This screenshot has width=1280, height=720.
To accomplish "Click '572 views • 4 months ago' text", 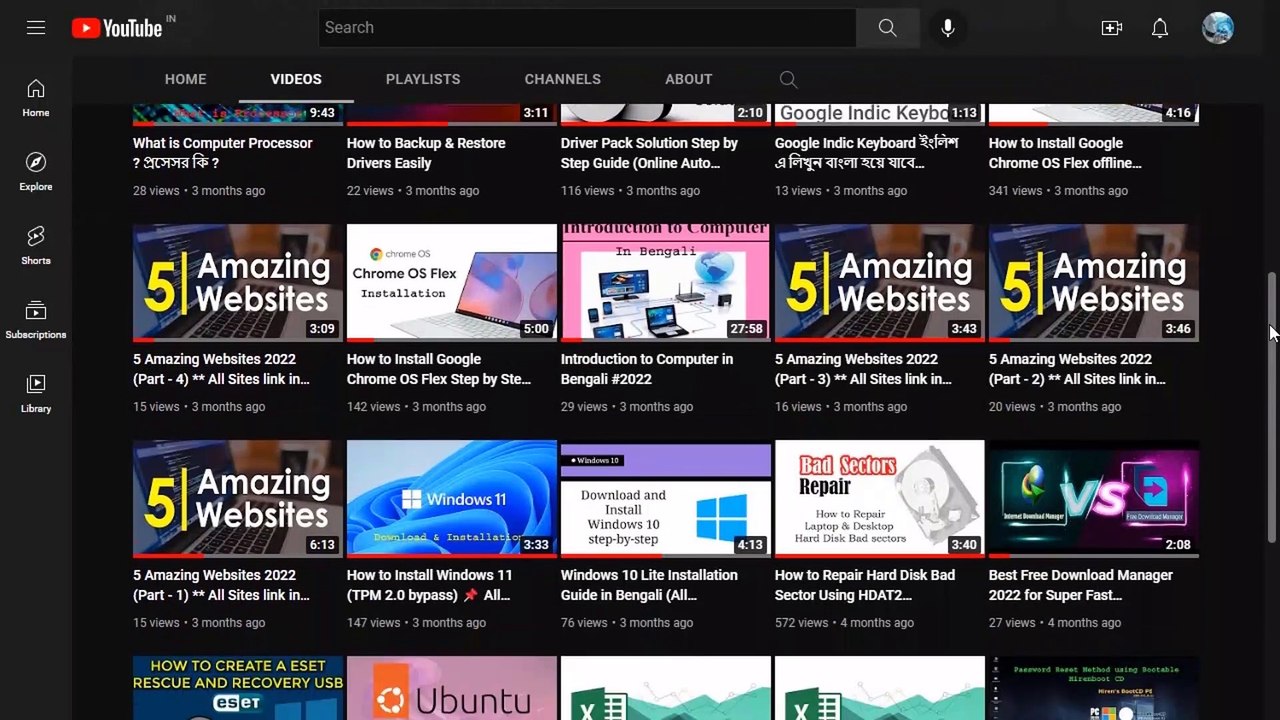I will pos(844,623).
